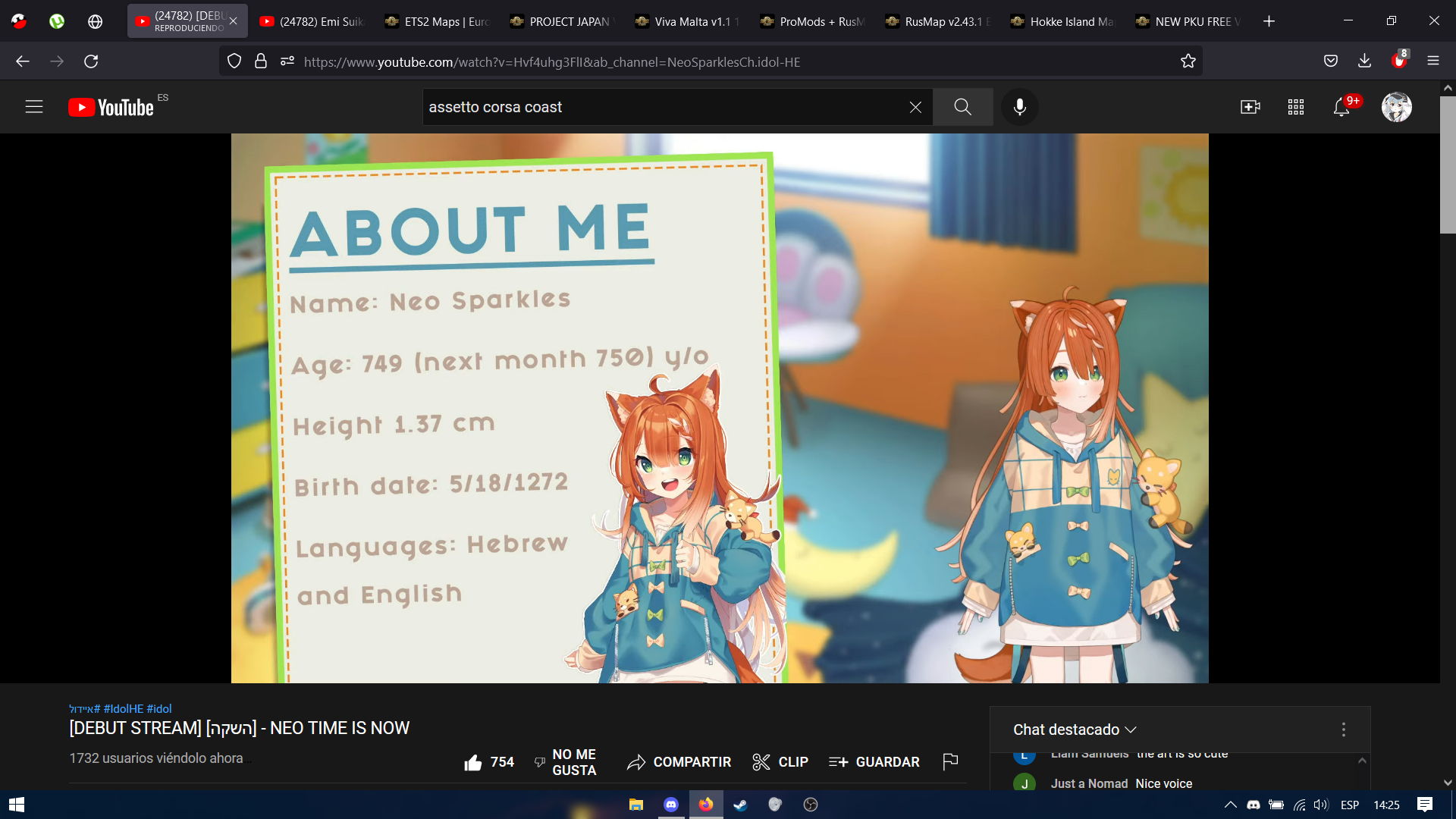
Task: Start voice search with the microphone
Action: (x=1019, y=107)
